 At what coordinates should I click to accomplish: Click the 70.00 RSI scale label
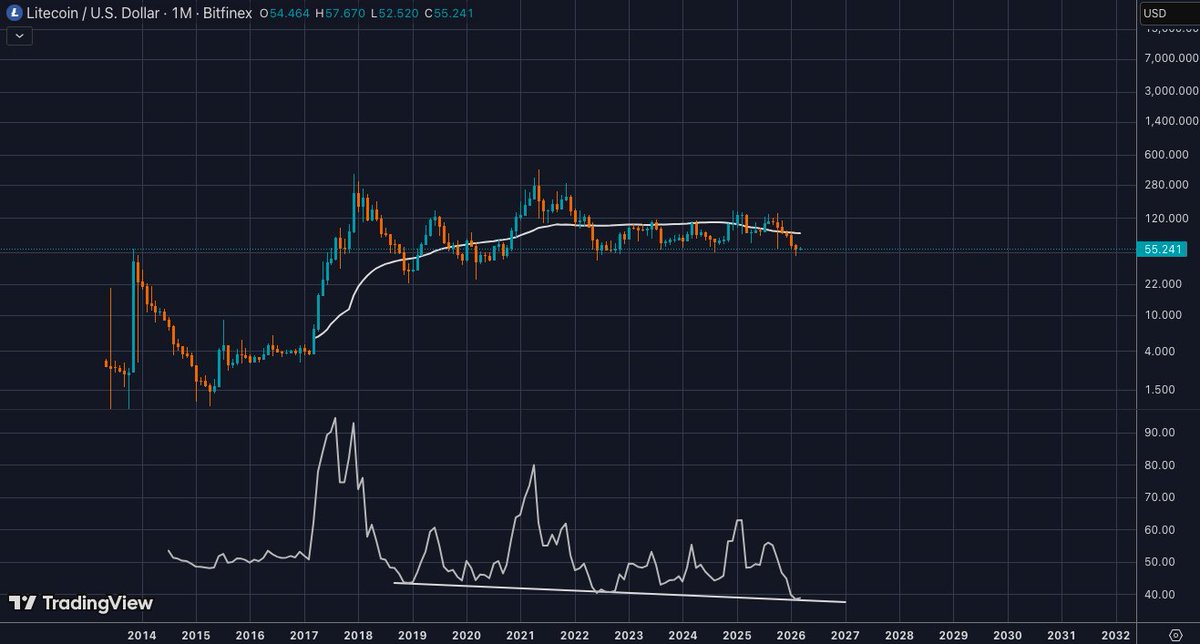pyautogui.click(x=1161, y=497)
